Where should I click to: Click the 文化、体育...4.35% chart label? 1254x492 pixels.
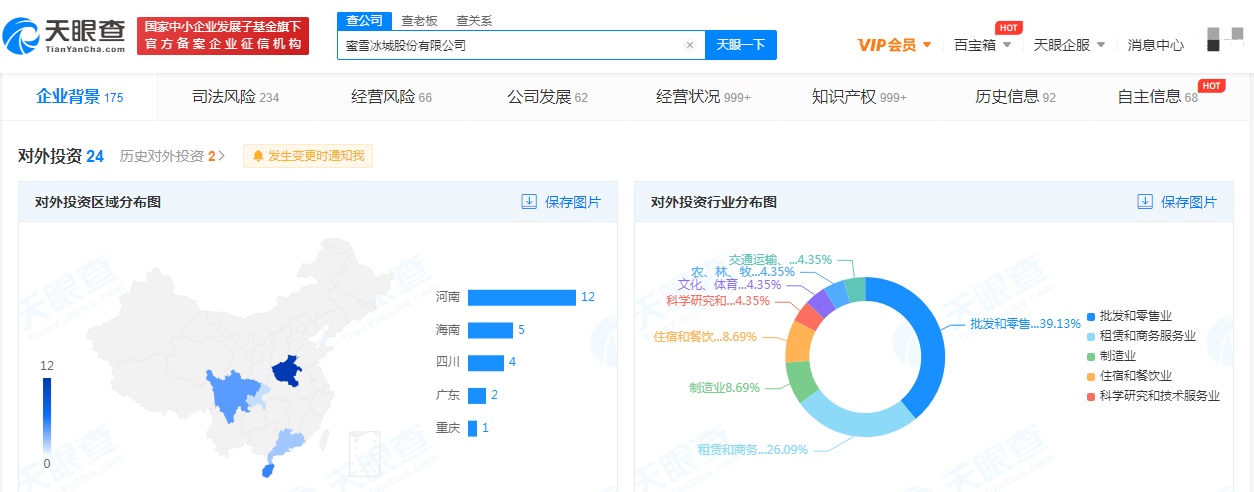(729, 285)
